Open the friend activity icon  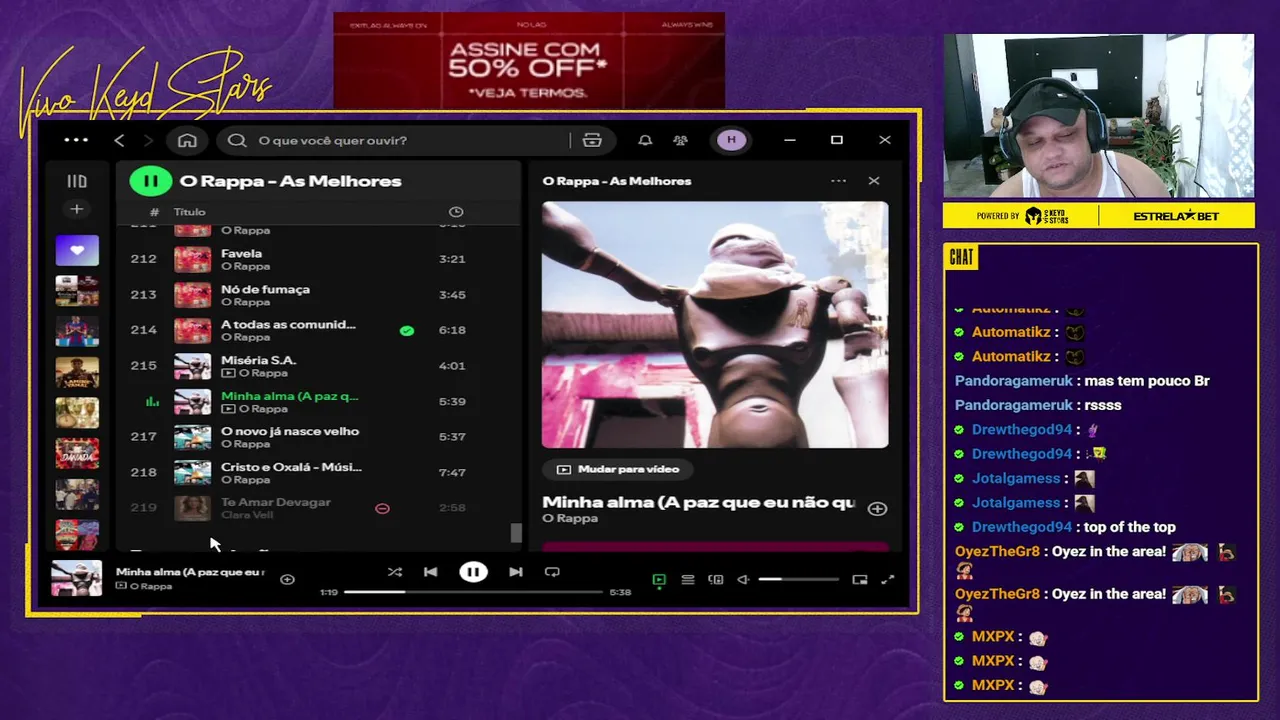(681, 140)
